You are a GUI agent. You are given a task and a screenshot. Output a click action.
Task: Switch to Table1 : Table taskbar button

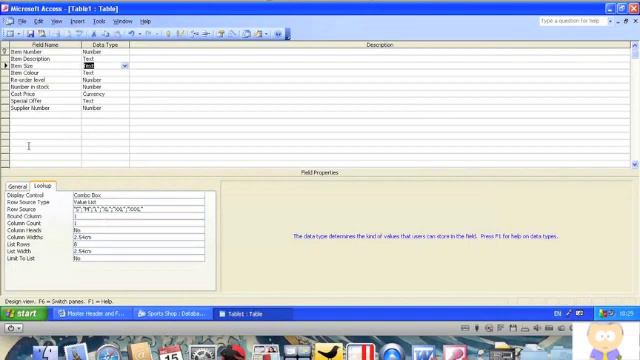[x=253, y=314]
